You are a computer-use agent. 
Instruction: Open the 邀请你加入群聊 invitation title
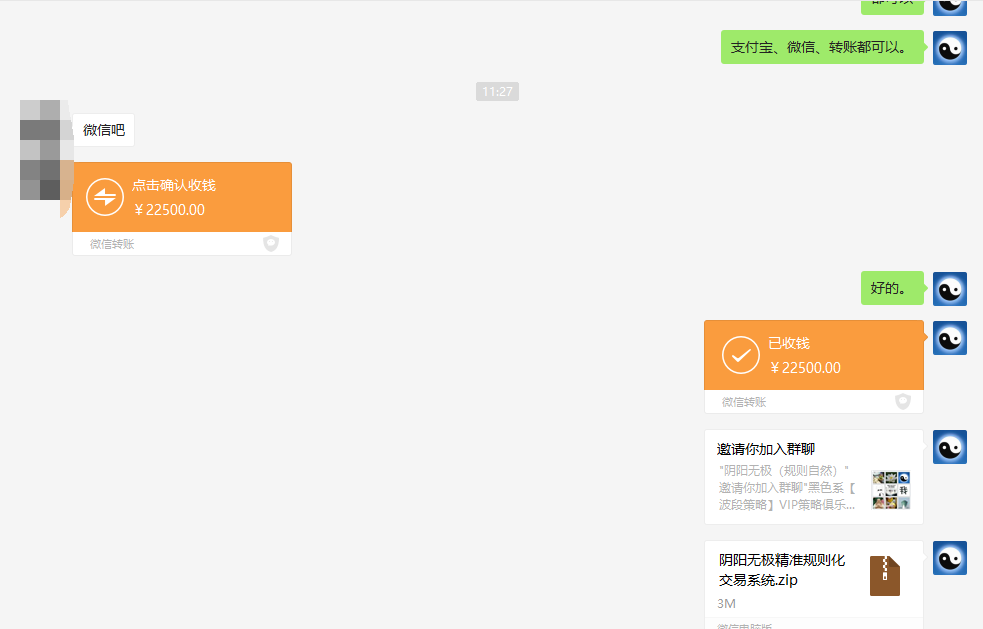766,449
